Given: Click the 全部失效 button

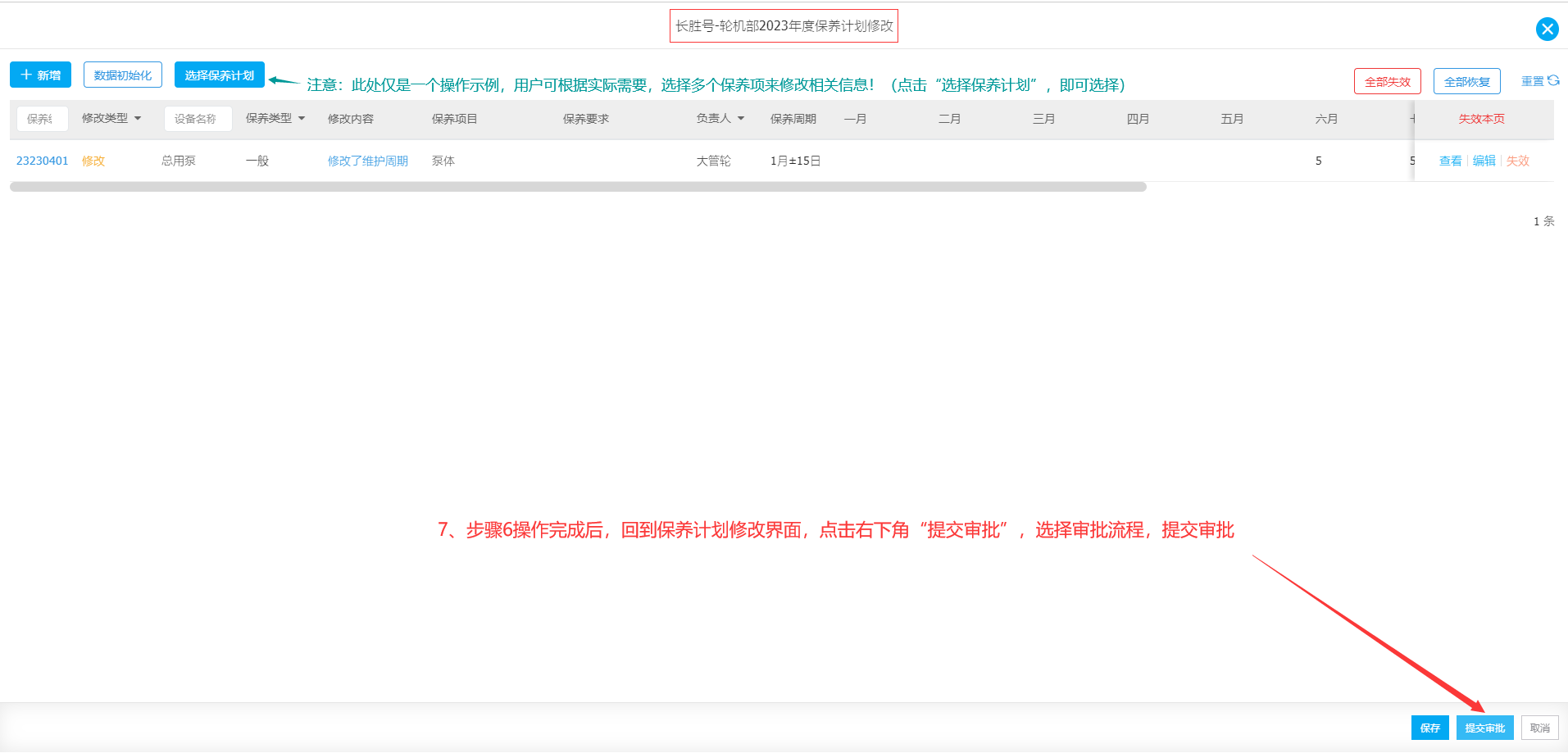Looking at the screenshot, I should point(1387,81).
